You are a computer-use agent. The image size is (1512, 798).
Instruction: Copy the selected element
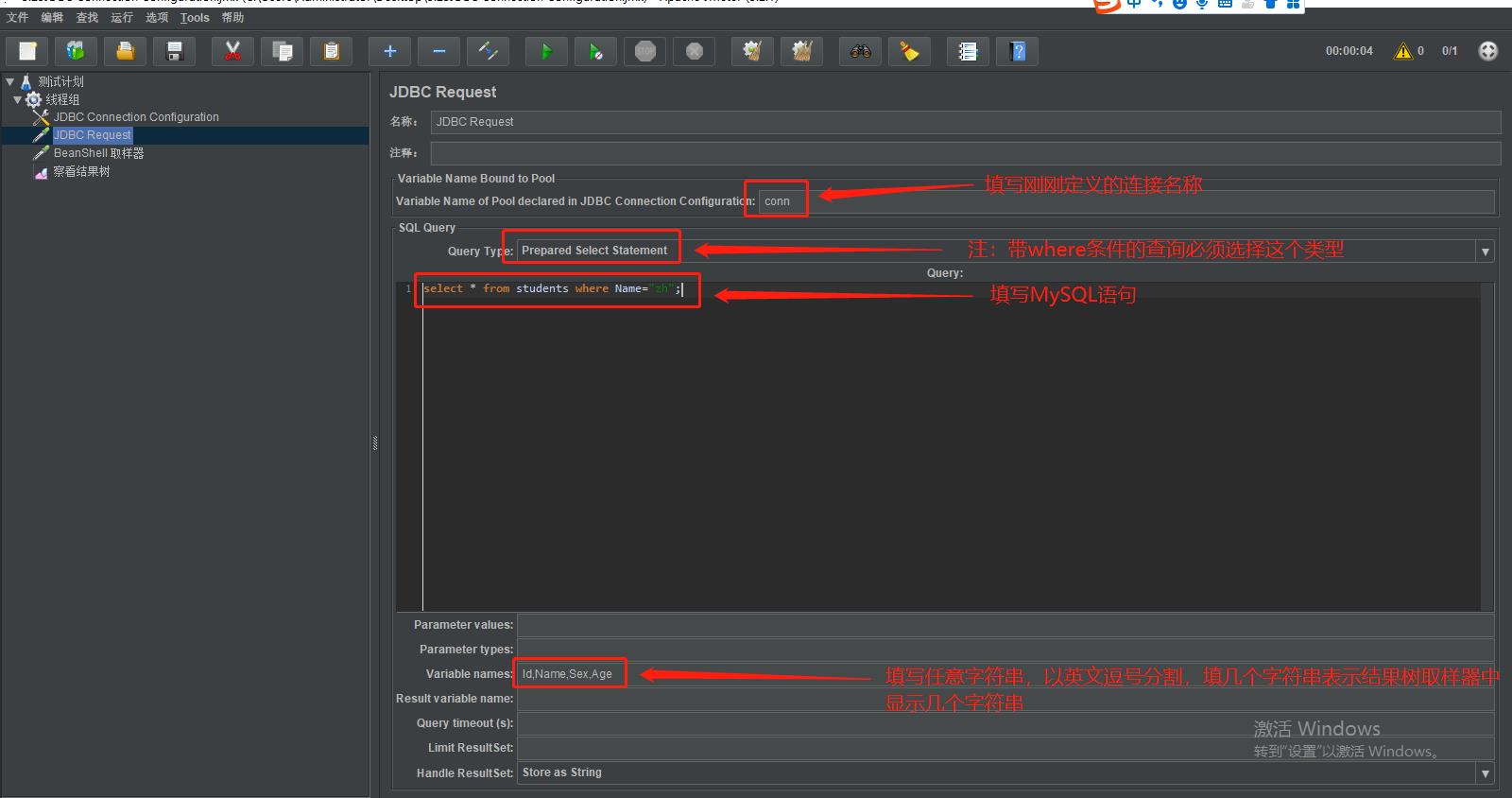click(282, 51)
